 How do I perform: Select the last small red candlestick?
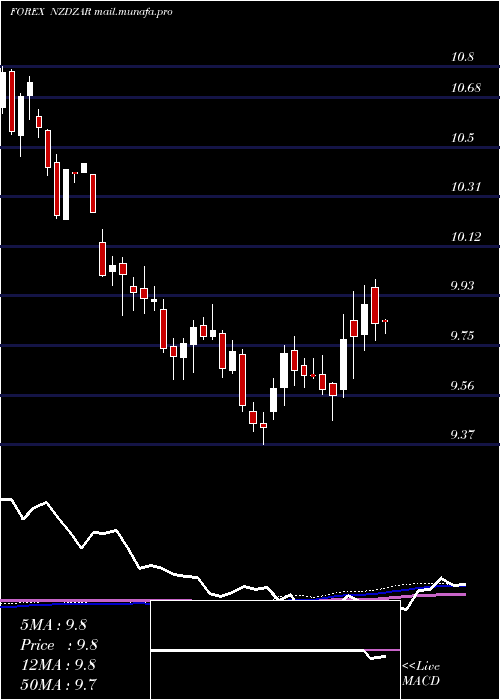point(385,321)
